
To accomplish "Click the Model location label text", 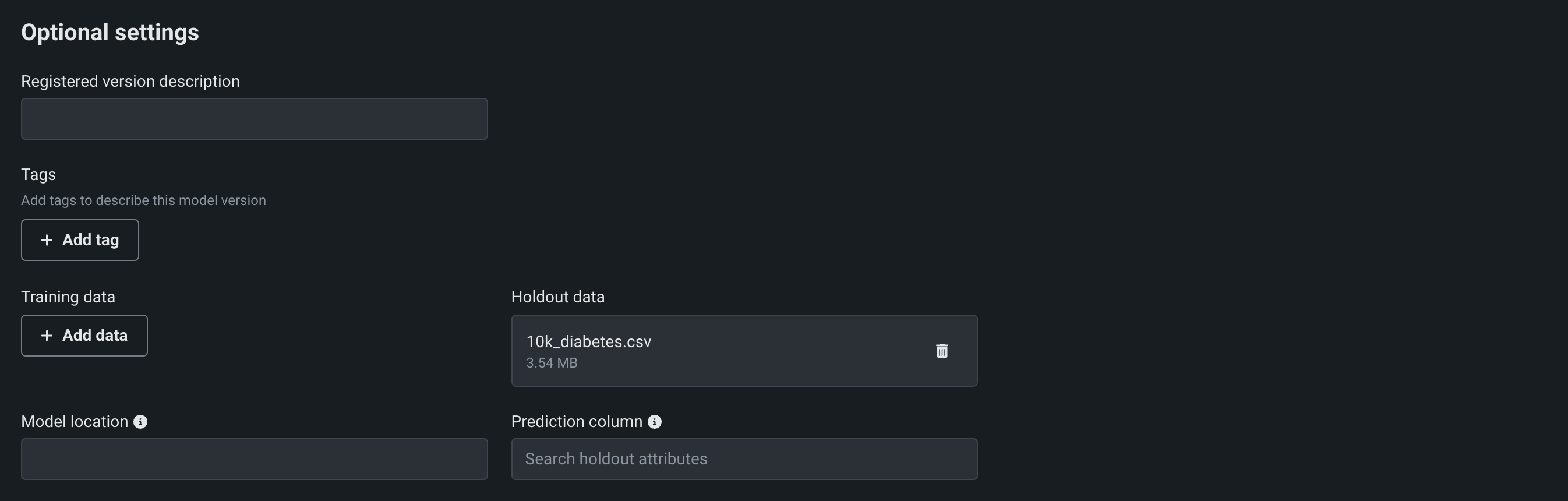I will click(74, 422).
